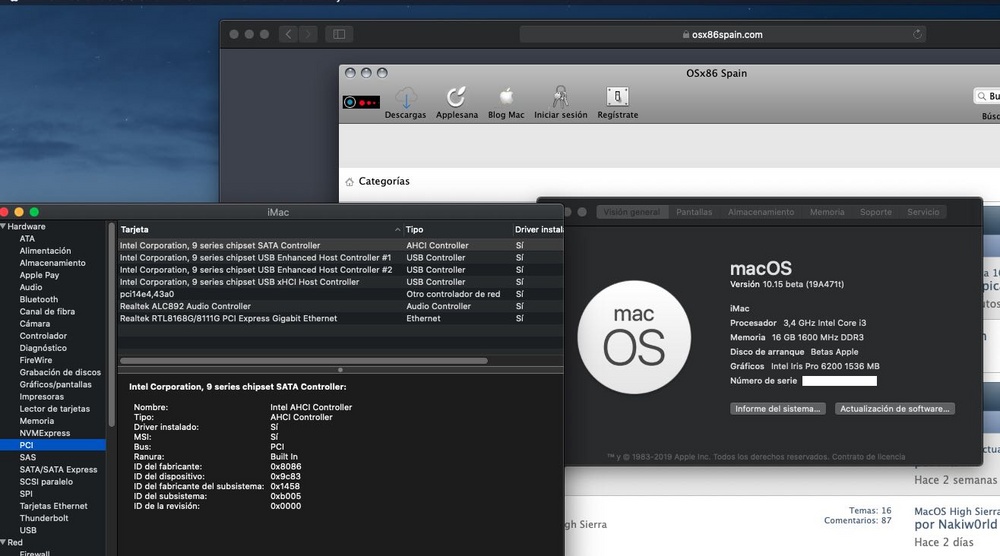Select Almacenamiento in the sidebar
This screenshot has height=556, width=1000.
point(52,263)
